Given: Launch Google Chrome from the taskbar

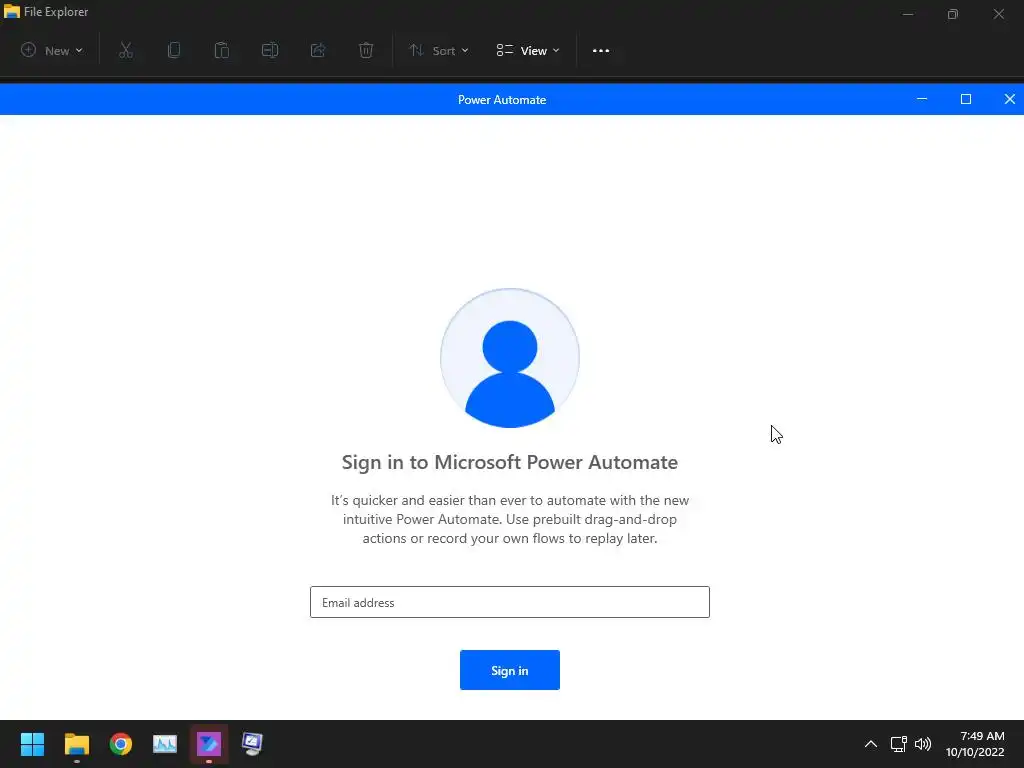Looking at the screenshot, I should (121, 744).
